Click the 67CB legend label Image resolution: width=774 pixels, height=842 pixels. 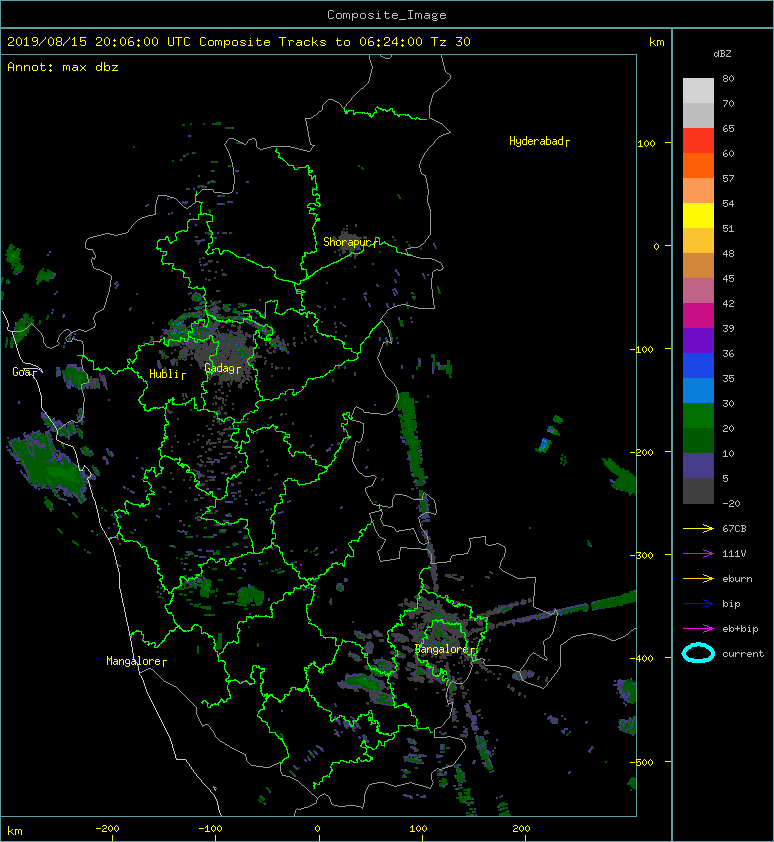(x=734, y=528)
